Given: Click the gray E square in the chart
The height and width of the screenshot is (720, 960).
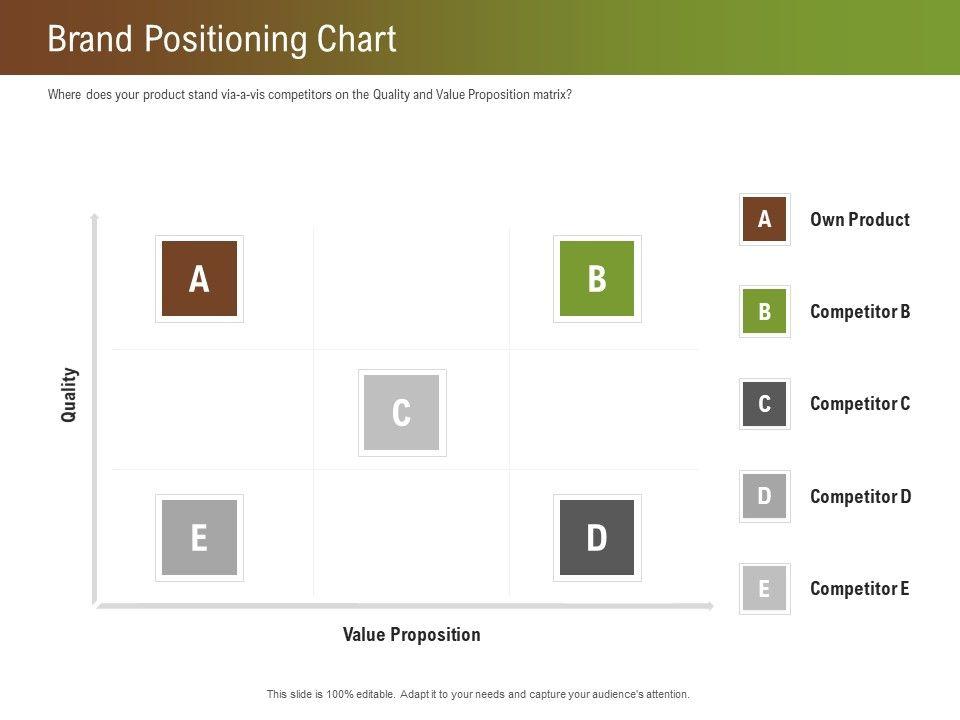Looking at the screenshot, I should pos(199,538).
